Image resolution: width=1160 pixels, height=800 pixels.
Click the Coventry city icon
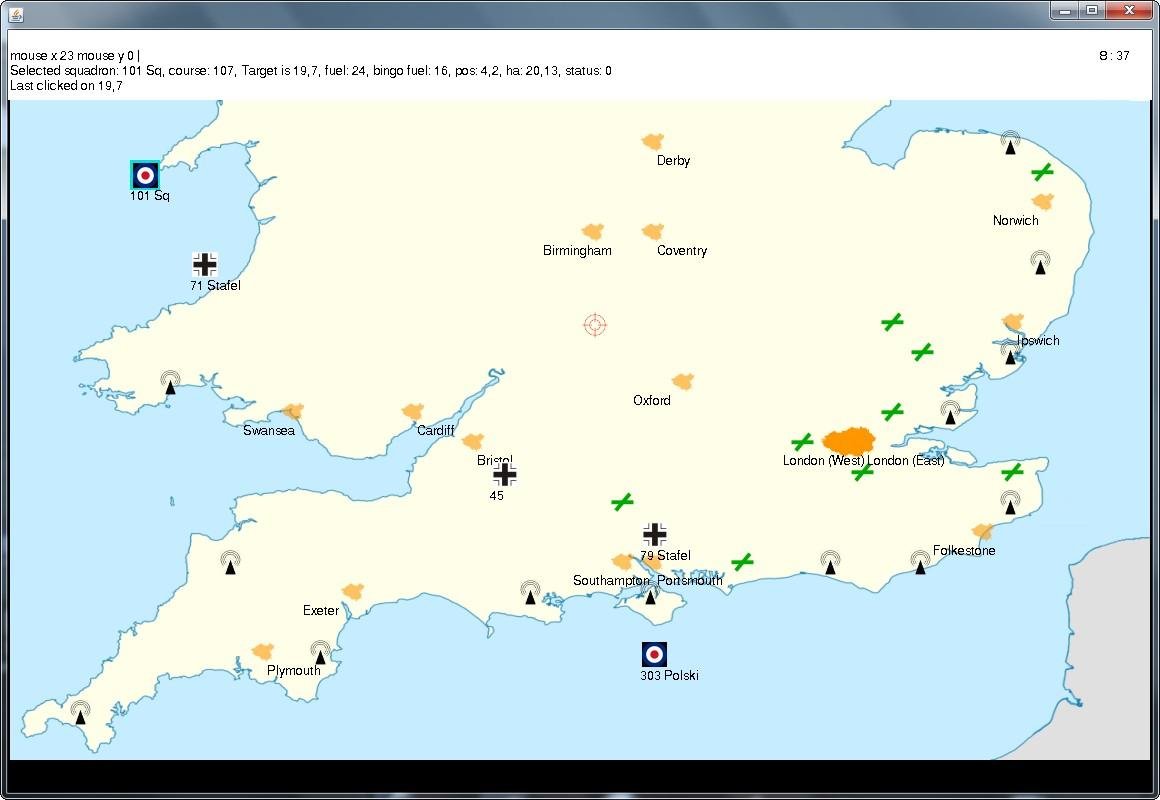[x=653, y=232]
